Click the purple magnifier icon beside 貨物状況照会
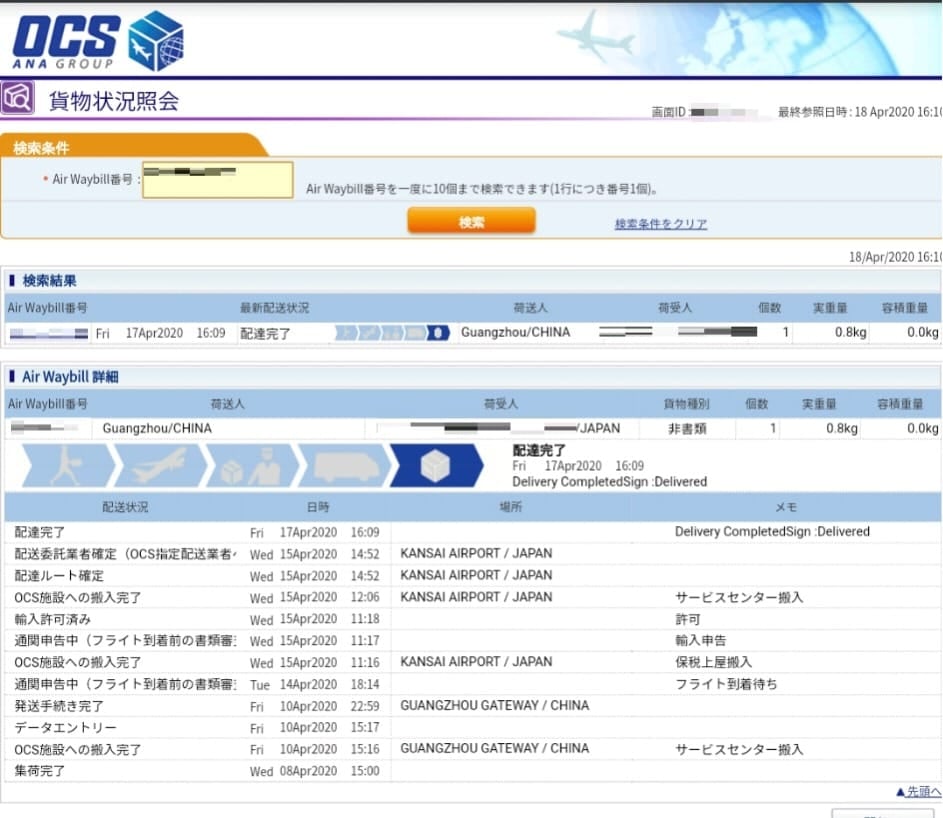 tap(18, 99)
